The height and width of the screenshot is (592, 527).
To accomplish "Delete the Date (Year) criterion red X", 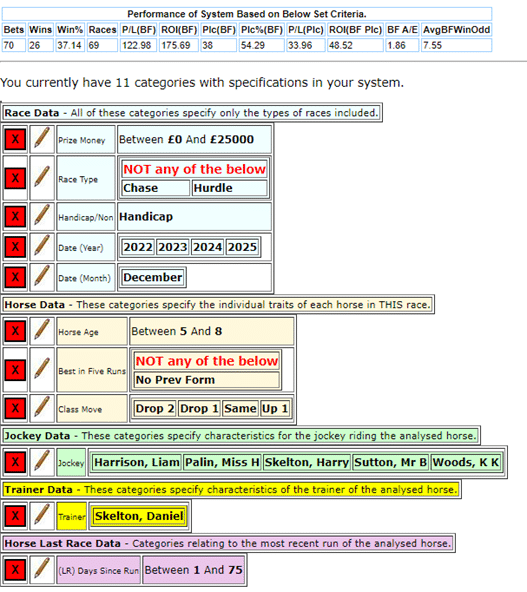I will click(15, 247).
